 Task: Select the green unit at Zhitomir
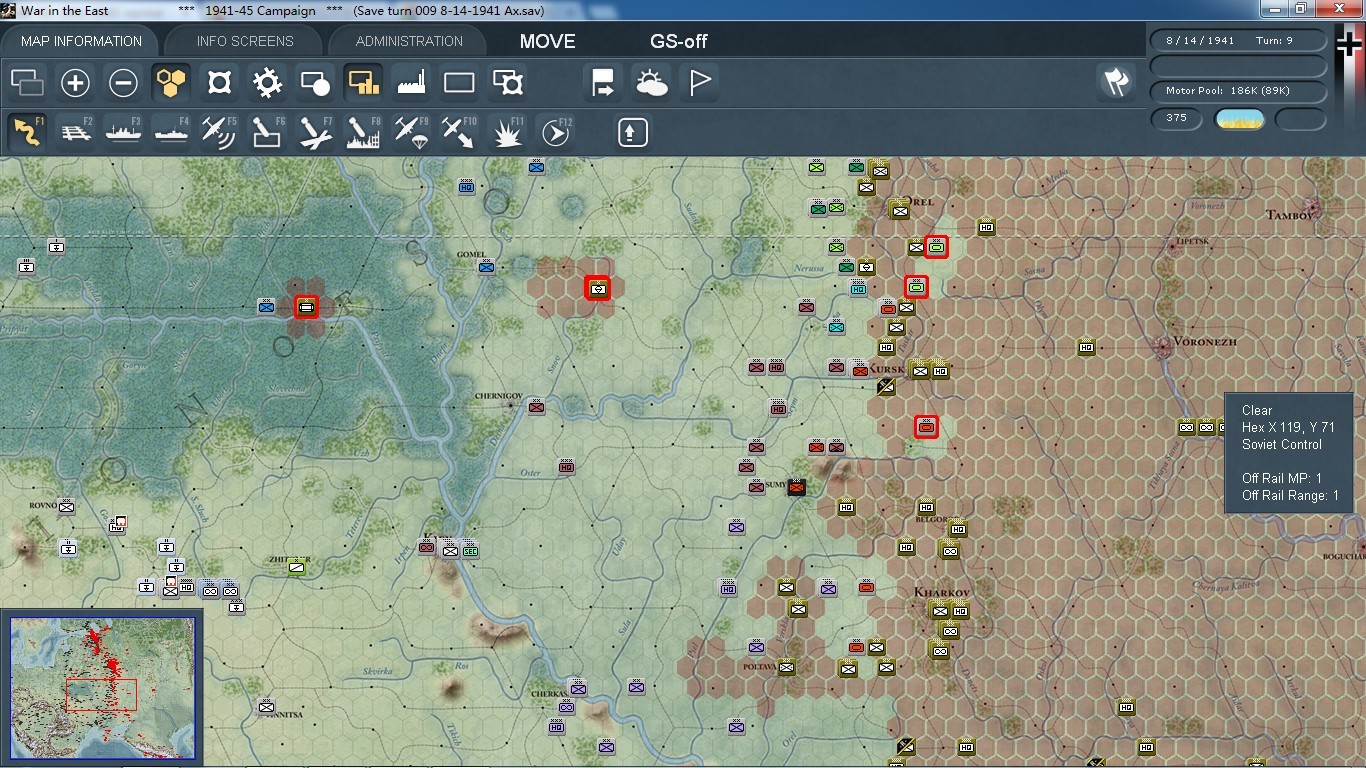pos(297,567)
